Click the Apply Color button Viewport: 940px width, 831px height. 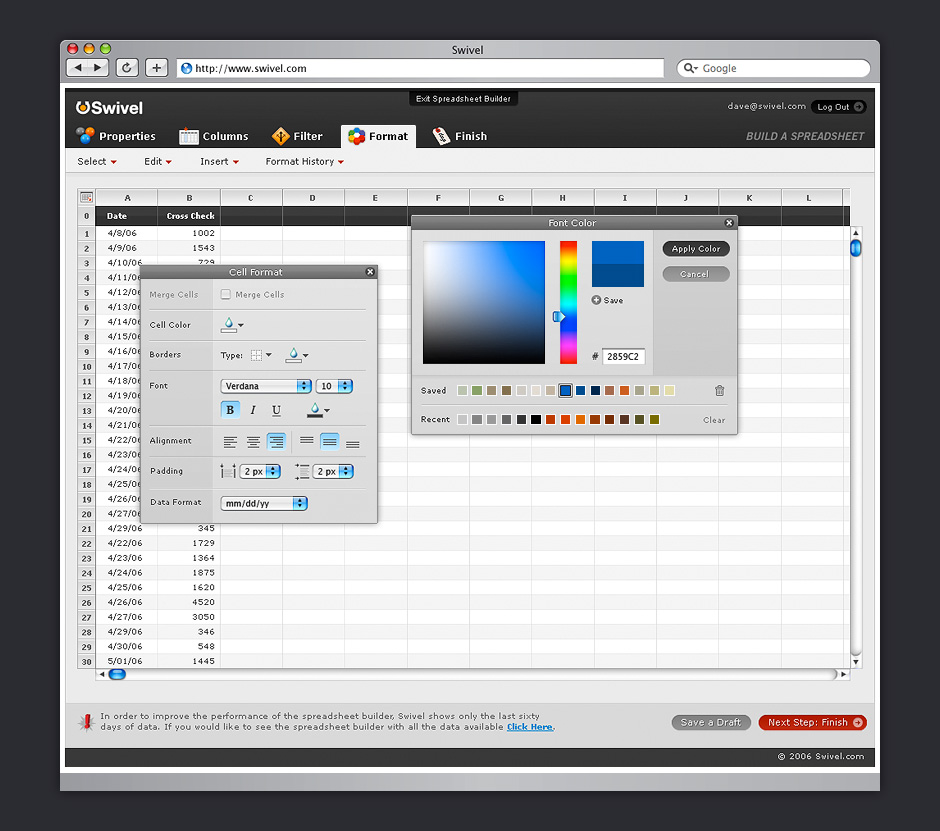pos(696,249)
